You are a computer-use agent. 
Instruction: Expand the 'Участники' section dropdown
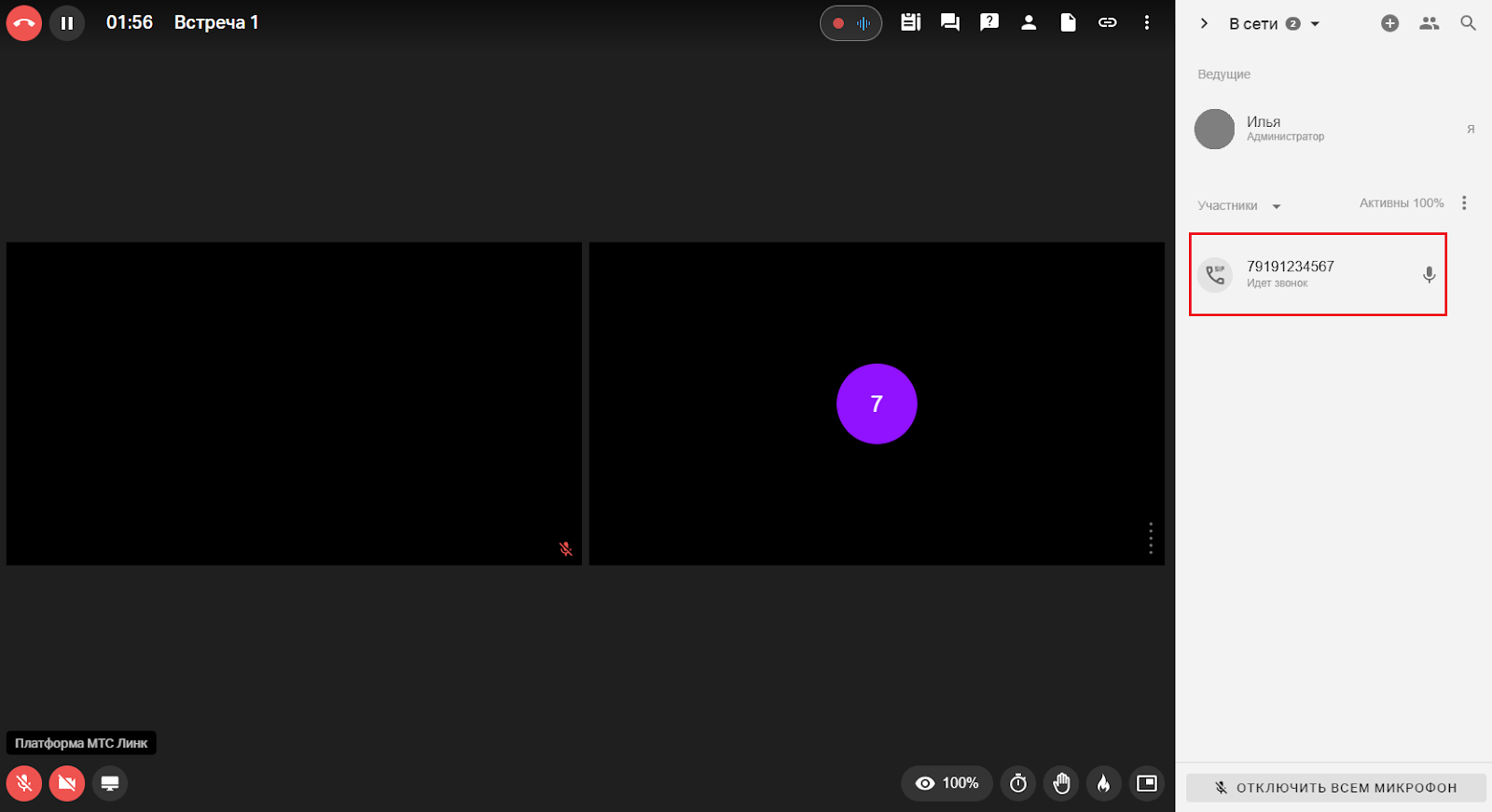pyautogui.click(x=1277, y=206)
